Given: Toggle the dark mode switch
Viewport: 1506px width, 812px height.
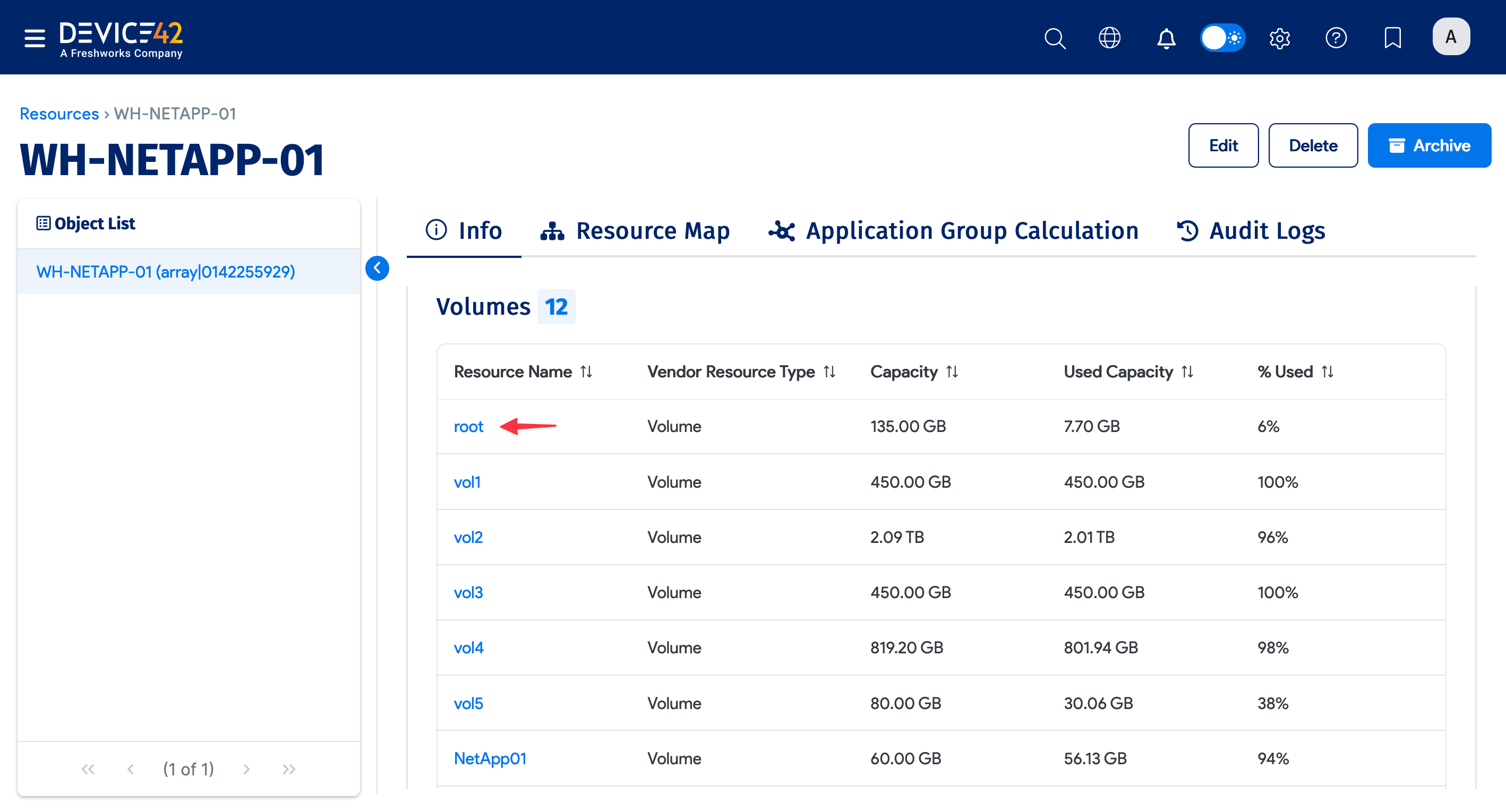Looking at the screenshot, I should 1223,37.
